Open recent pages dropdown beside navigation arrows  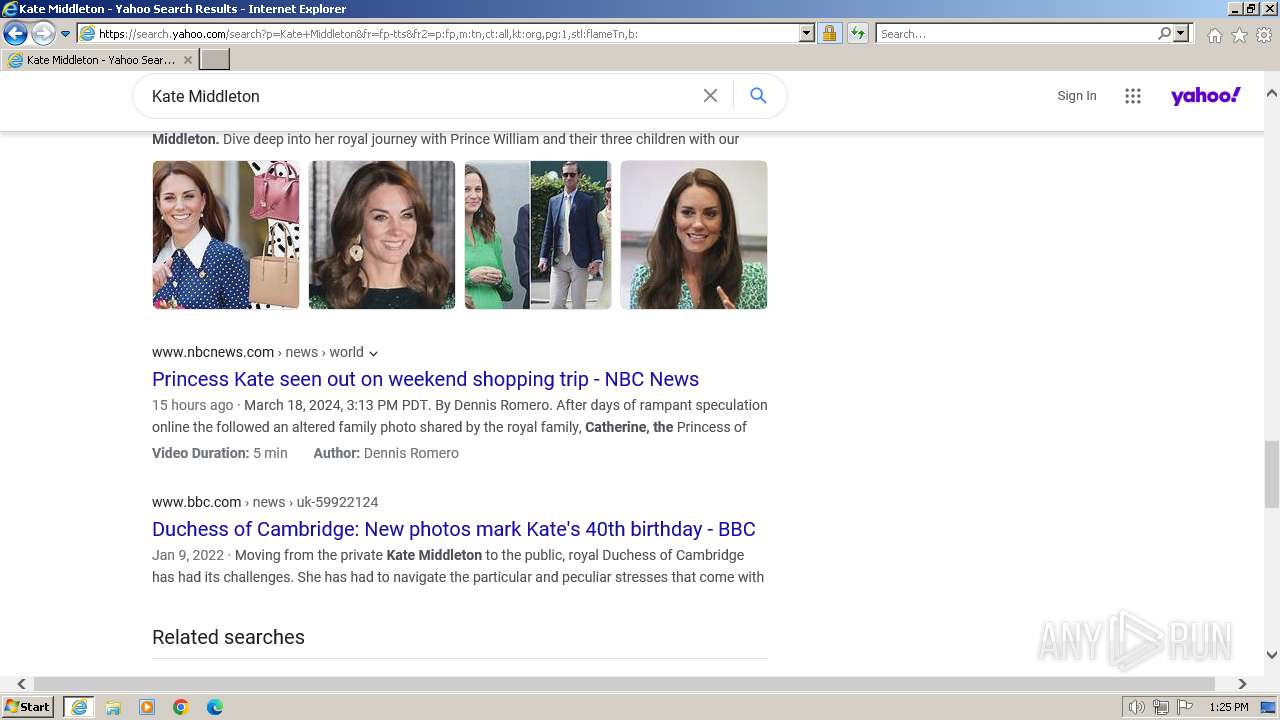[66, 34]
